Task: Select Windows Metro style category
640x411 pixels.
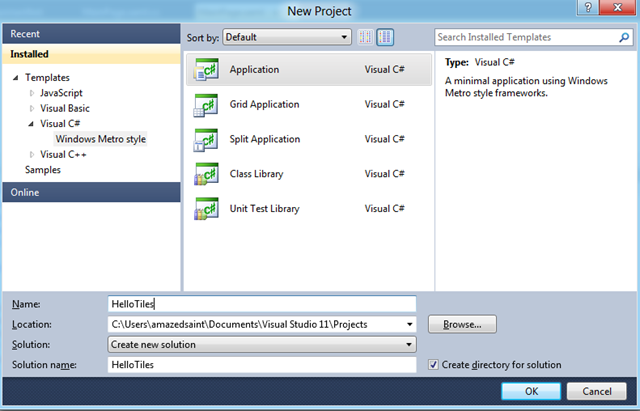Action: [100, 139]
